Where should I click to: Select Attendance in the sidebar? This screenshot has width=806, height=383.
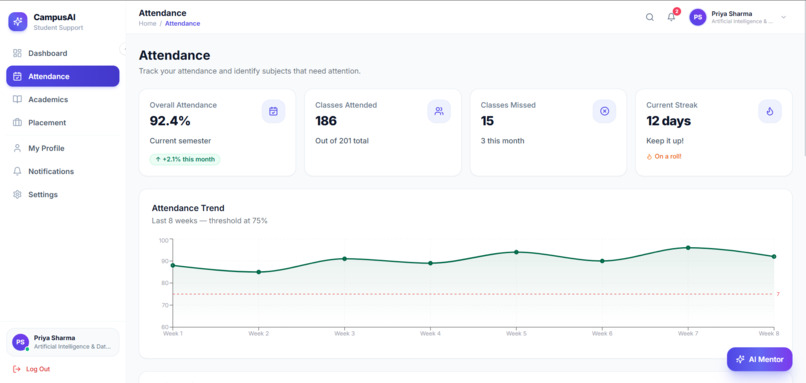(x=63, y=76)
